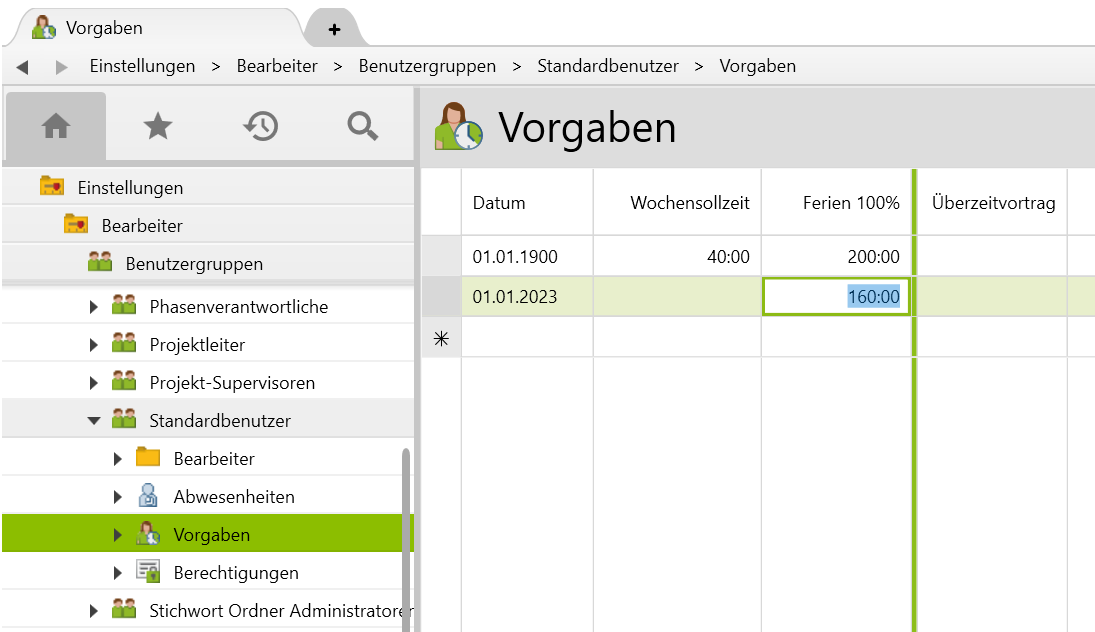Open a new tab with plus button

pos(334,29)
